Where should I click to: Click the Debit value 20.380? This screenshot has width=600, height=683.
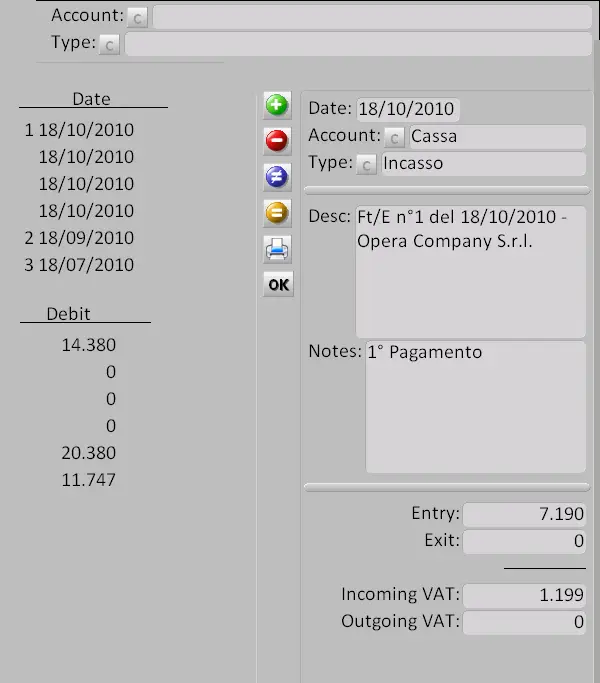click(88, 453)
